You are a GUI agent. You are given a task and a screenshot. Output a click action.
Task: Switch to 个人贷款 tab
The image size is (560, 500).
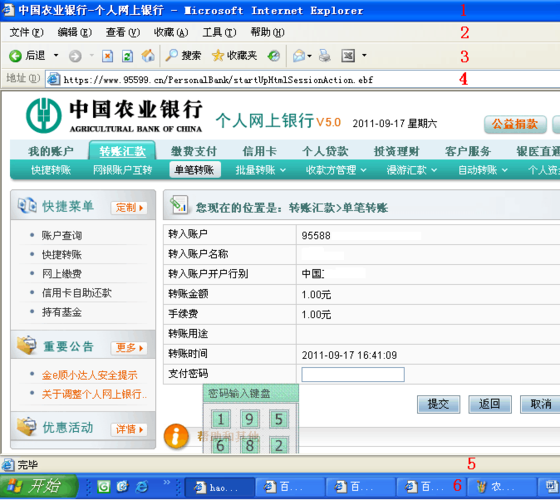coord(325,151)
